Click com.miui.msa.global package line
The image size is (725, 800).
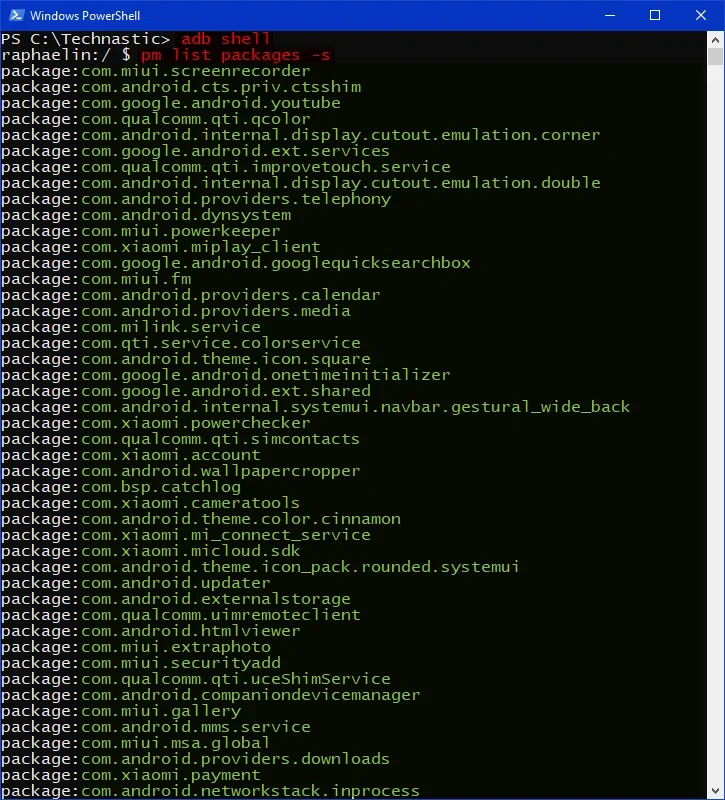[x=135, y=742]
